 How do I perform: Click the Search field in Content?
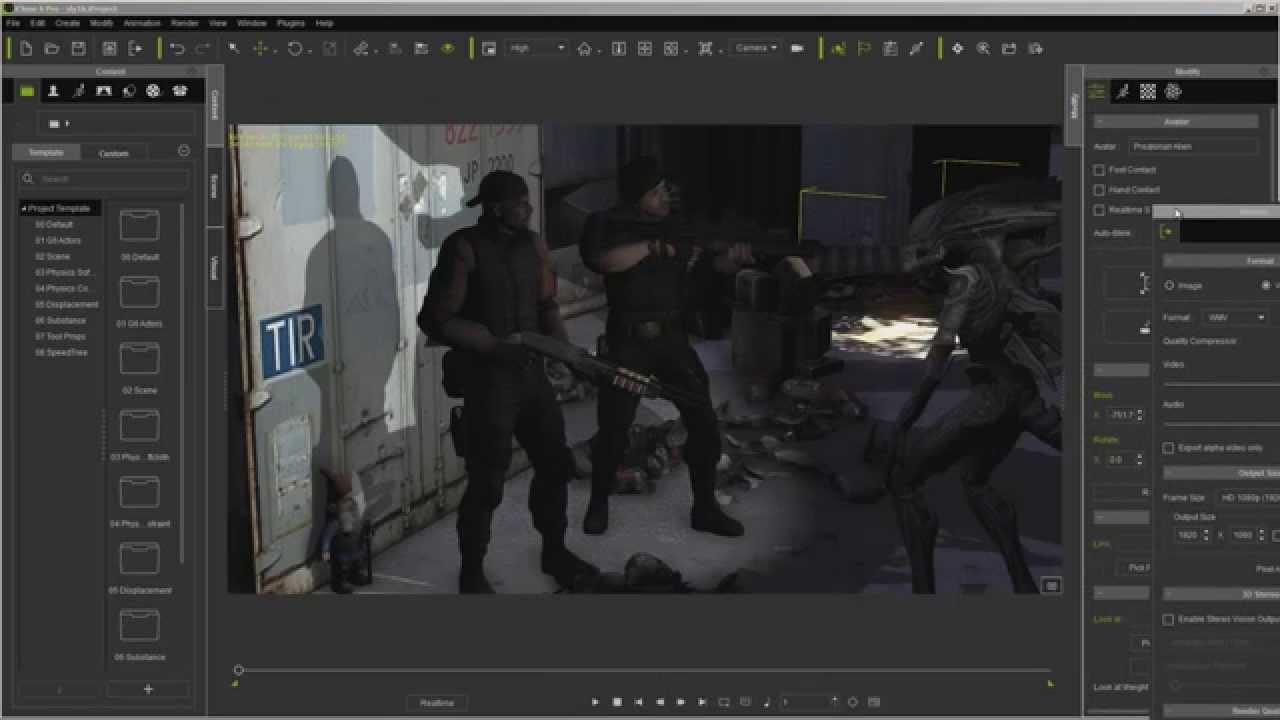[x=103, y=179]
